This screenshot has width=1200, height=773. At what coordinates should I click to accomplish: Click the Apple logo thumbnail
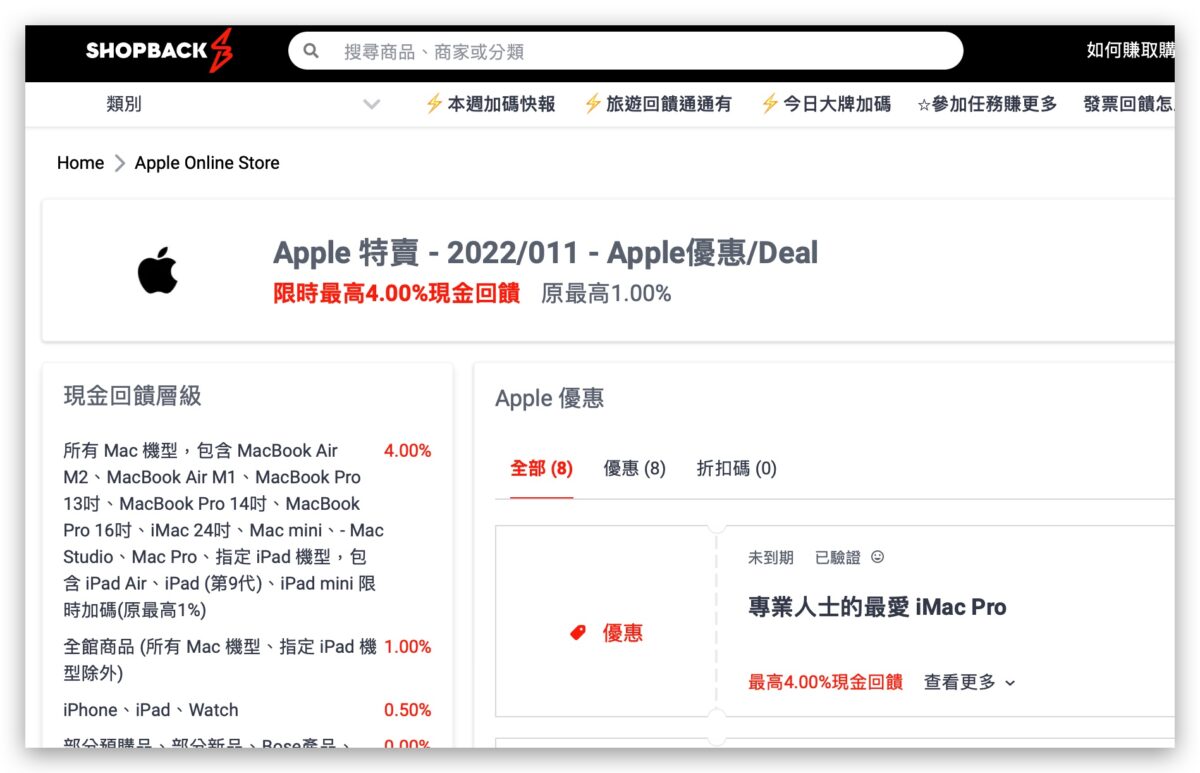(x=158, y=272)
